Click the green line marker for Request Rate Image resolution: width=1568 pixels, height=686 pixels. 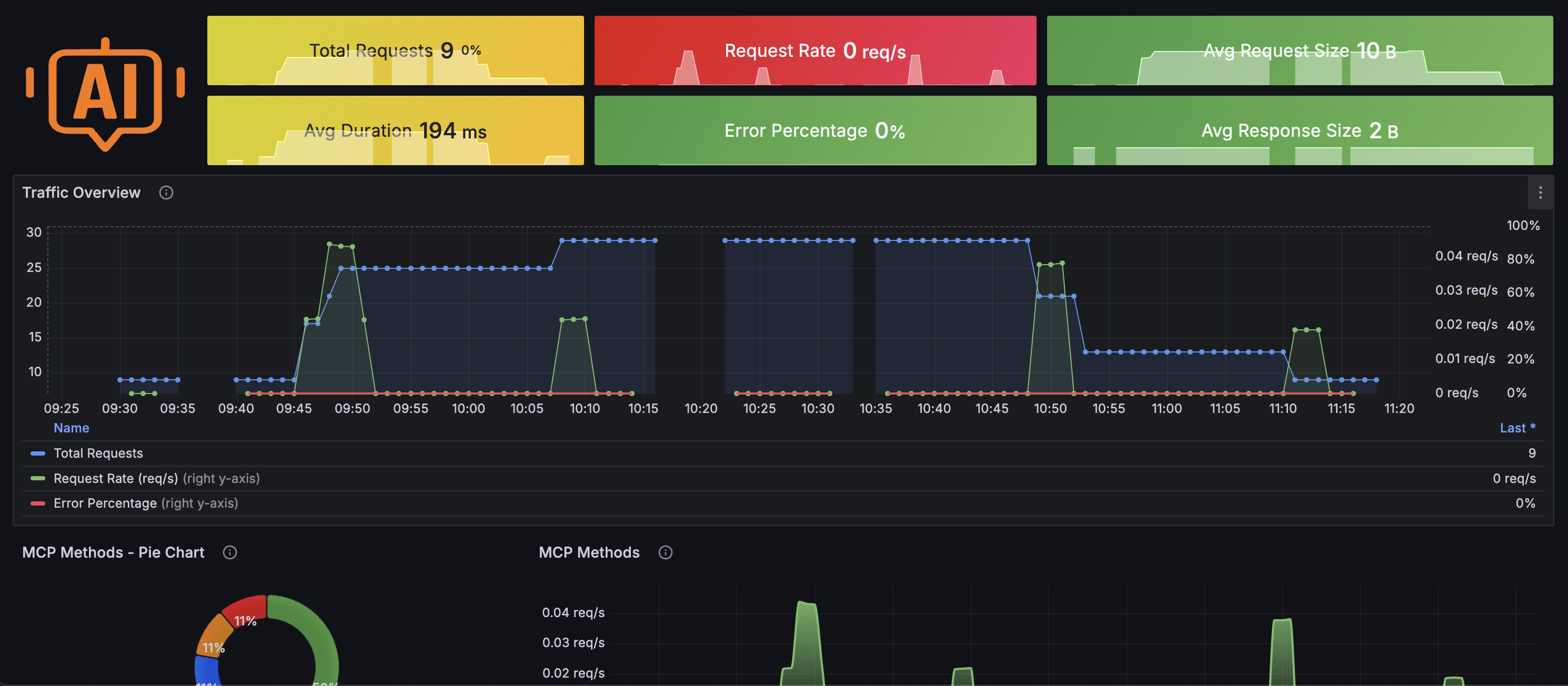[37, 478]
